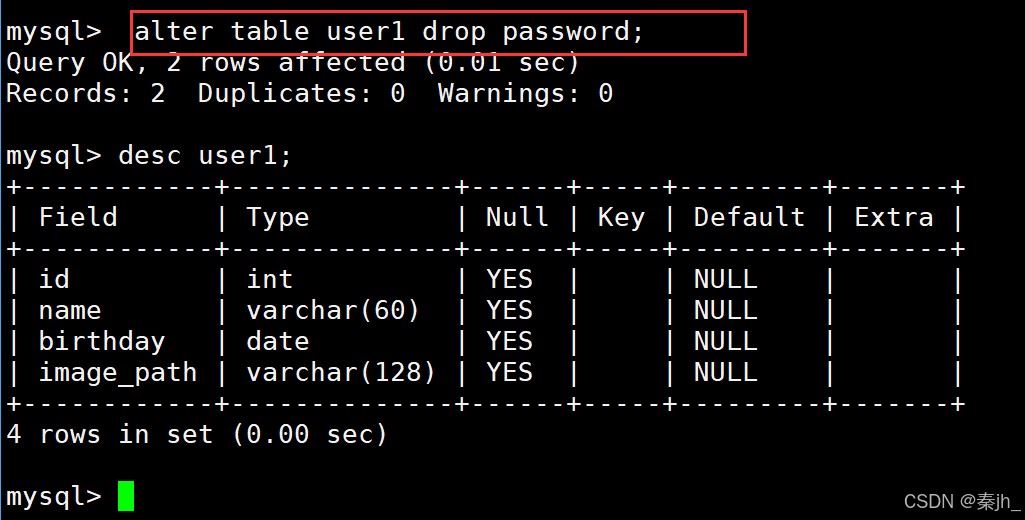Click the highlighted alter table command
The height and width of the screenshot is (520, 1025).
click(389, 31)
